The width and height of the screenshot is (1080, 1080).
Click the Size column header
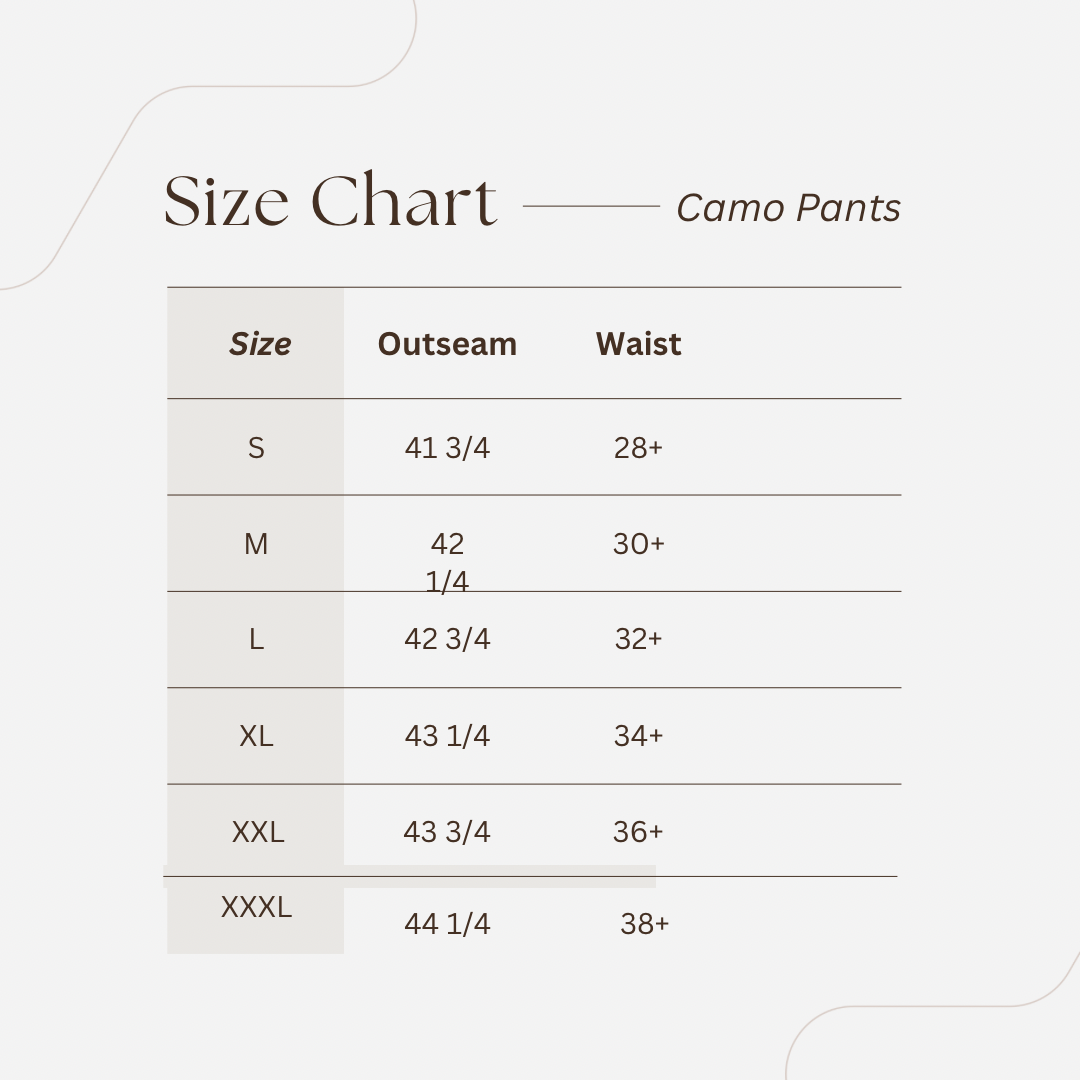point(260,344)
